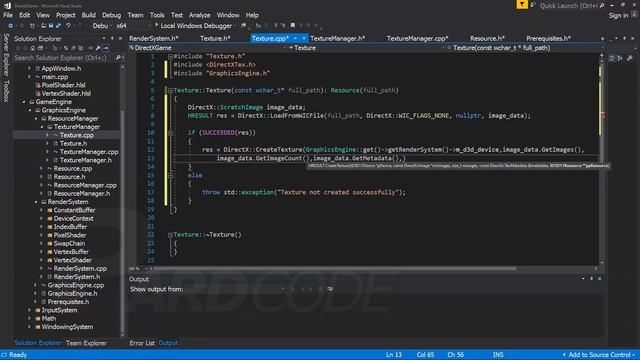Screen dimensions: 640x360
Task: Select Texture.h in Solution Explorer
Action: [x=73, y=144]
